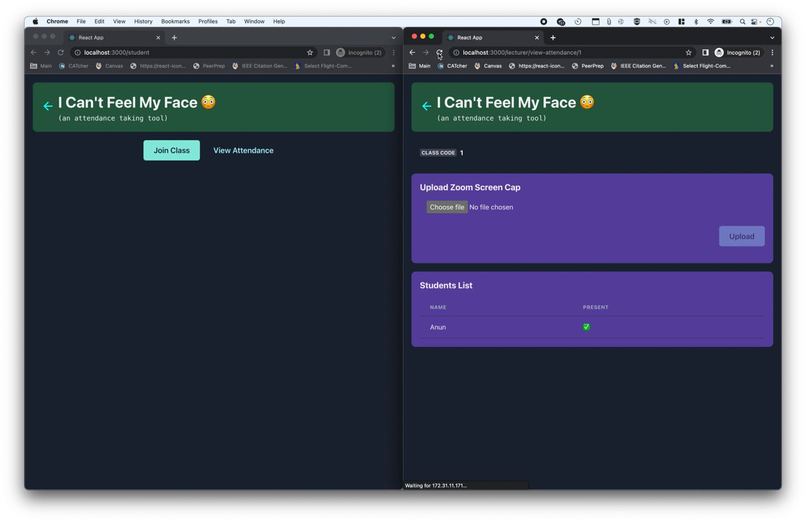Toggle the Present checkbox for Anun
806x522 pixels.
pos(586,327)
